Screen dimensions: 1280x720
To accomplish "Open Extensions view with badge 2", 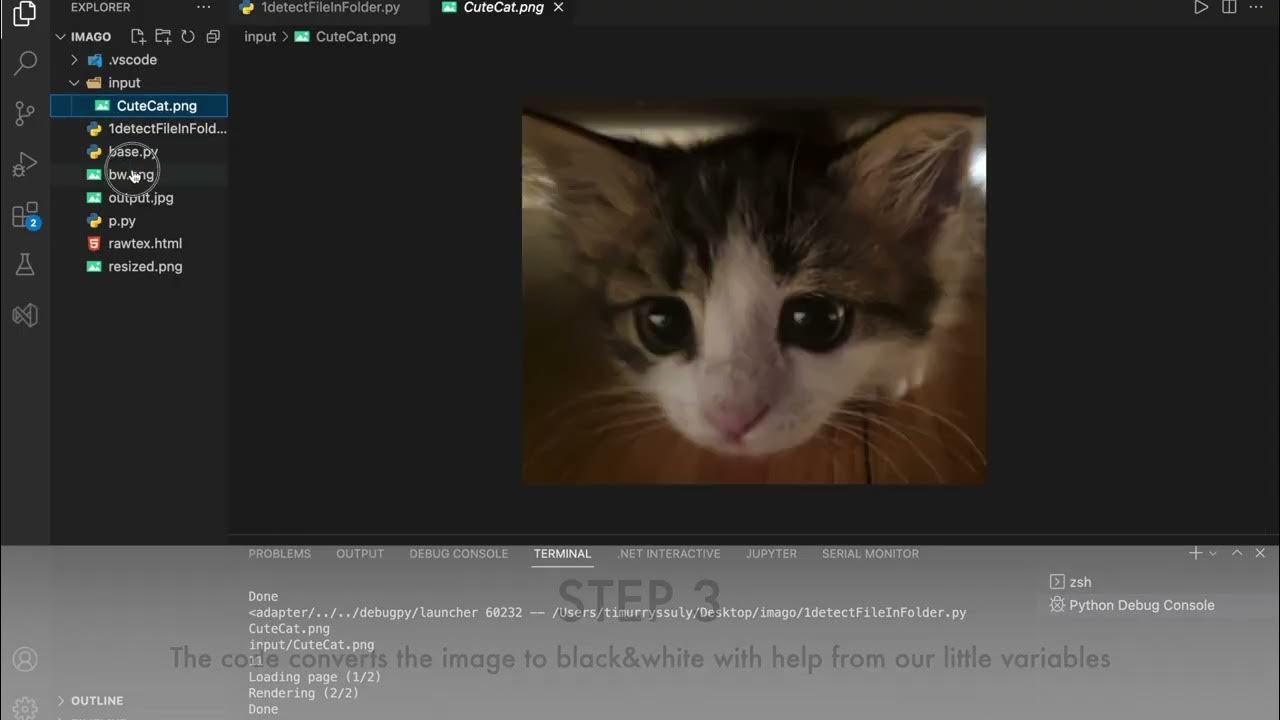I will [x=25, y=215].
